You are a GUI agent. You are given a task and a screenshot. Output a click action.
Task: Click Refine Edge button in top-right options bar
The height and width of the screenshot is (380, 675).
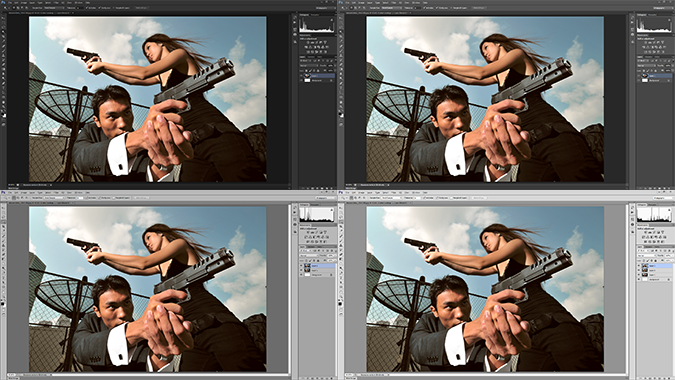coord(479,8)
